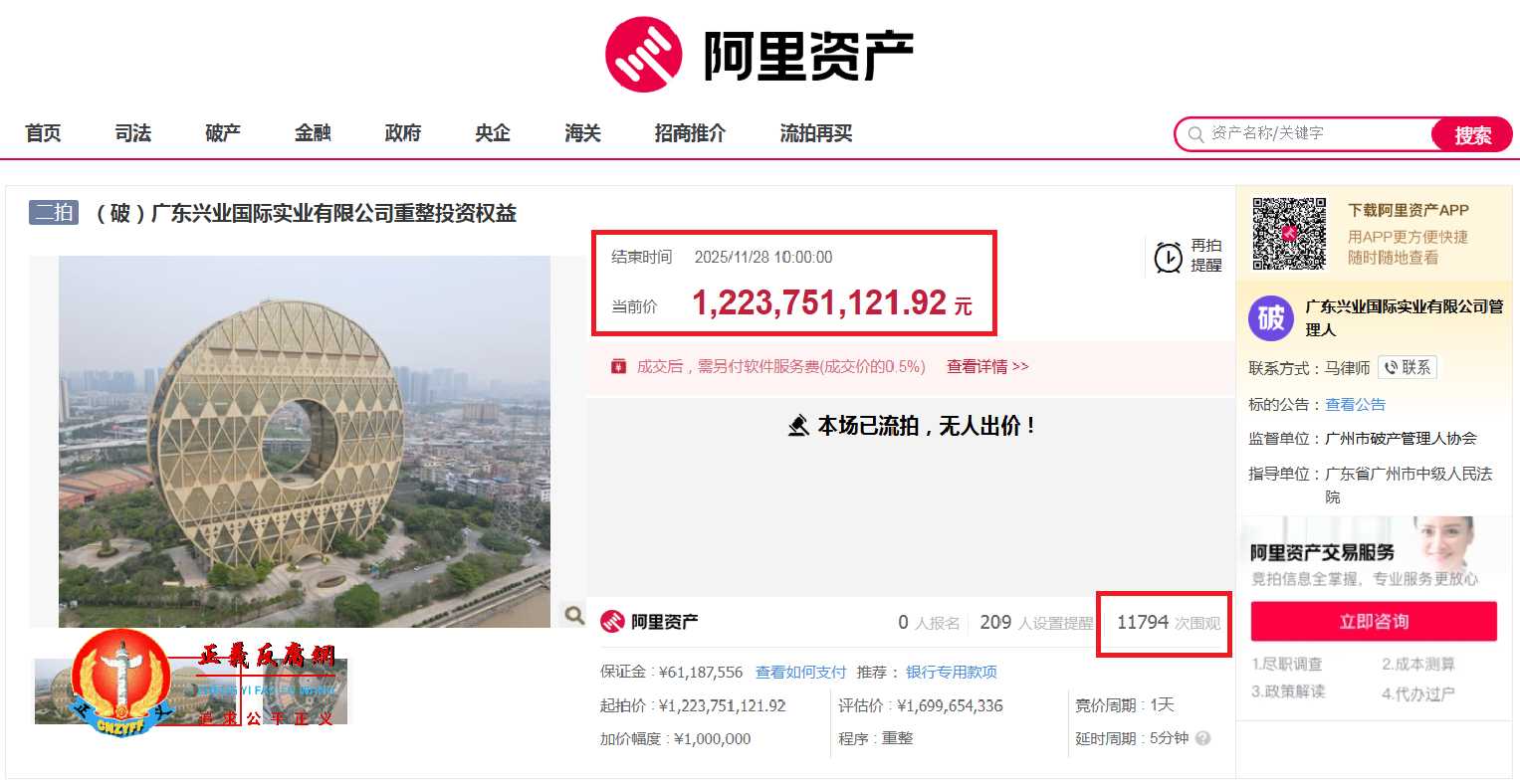
Task: Click the zoom magnifier icon on the auction photo
Action: click(x=574, y=616)
